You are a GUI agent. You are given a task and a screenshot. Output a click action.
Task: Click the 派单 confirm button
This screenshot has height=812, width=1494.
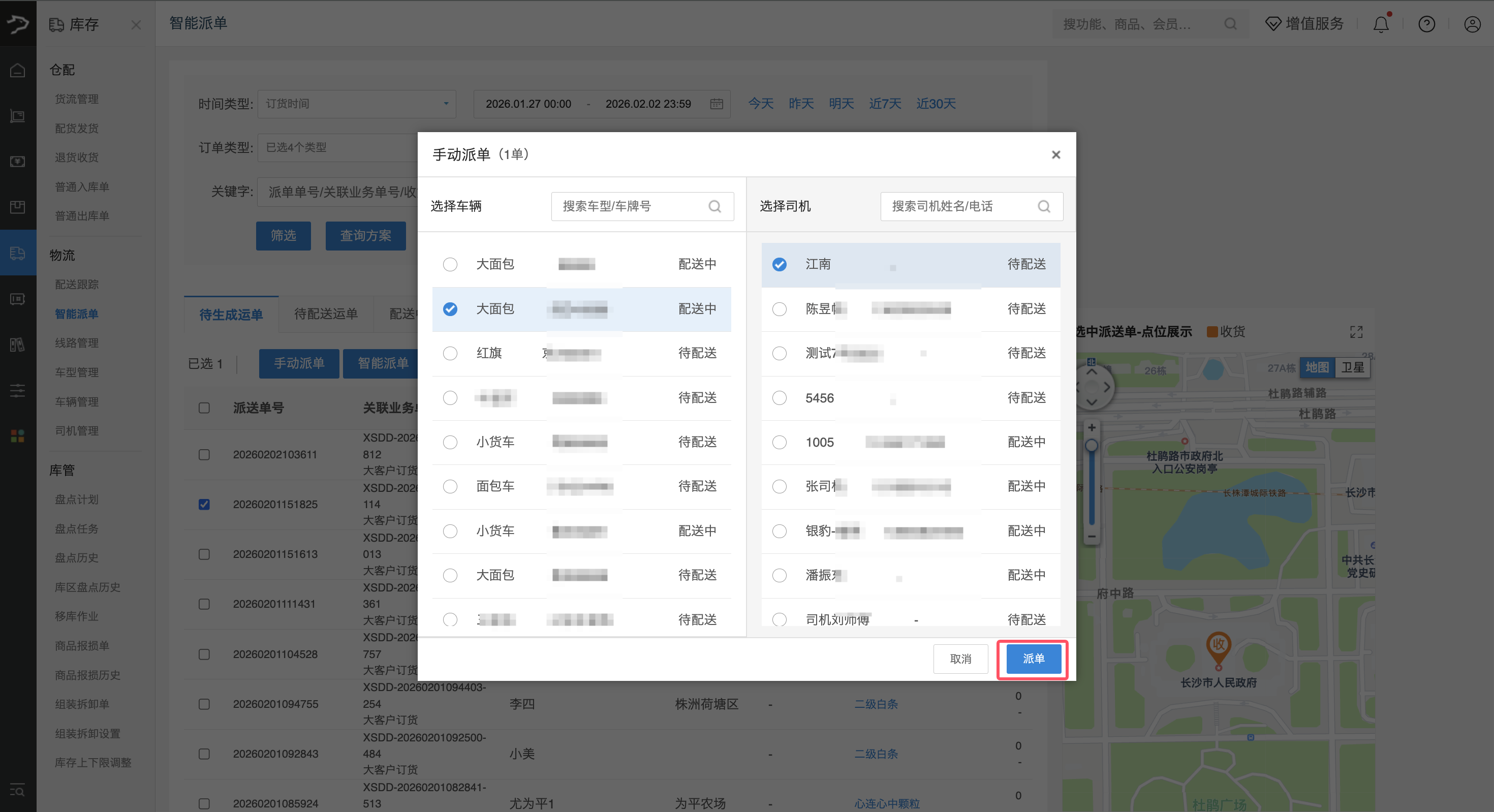tap(1033, 659)
